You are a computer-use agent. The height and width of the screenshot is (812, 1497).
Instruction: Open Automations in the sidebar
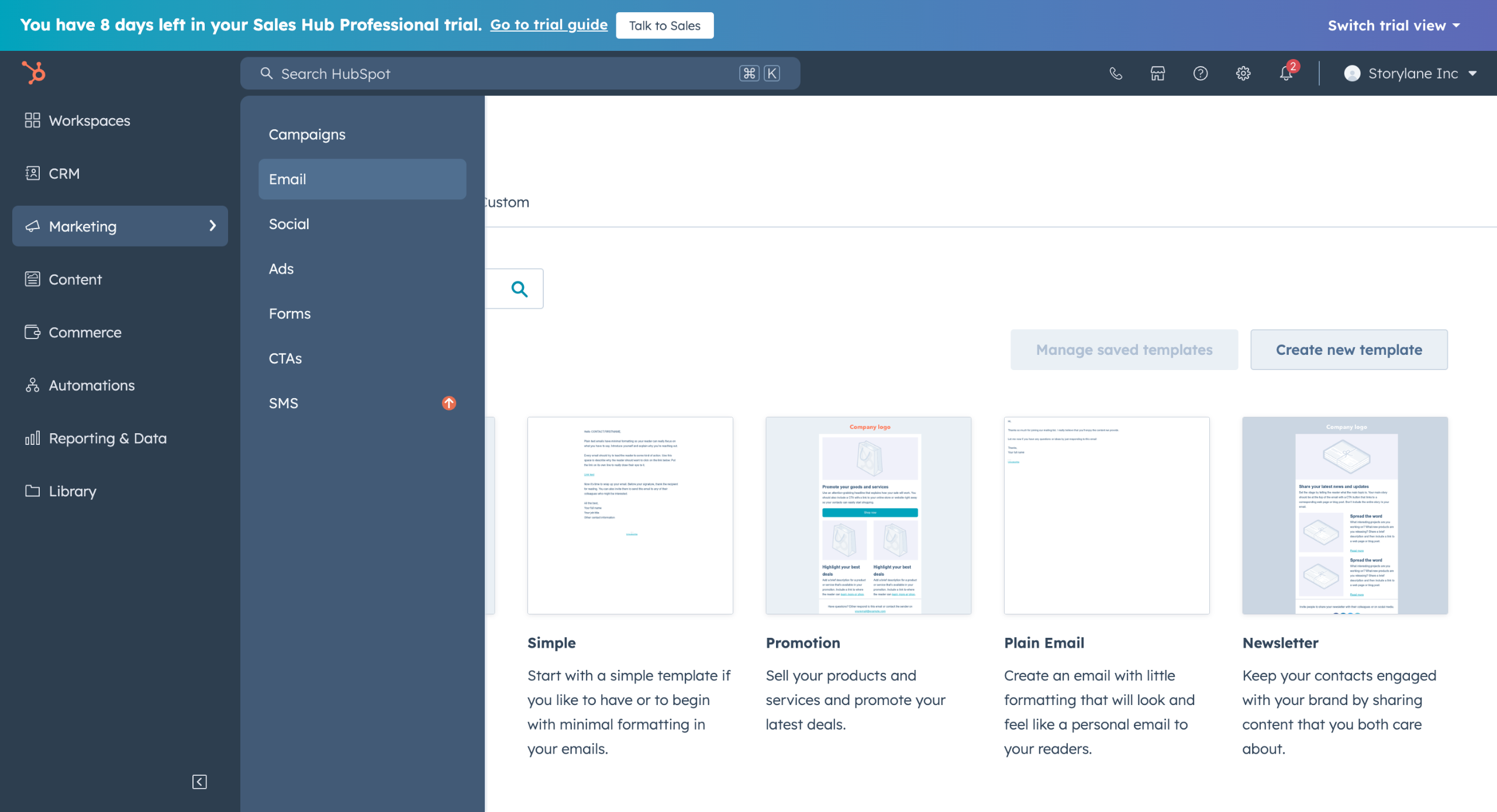[x=120, y=385]
